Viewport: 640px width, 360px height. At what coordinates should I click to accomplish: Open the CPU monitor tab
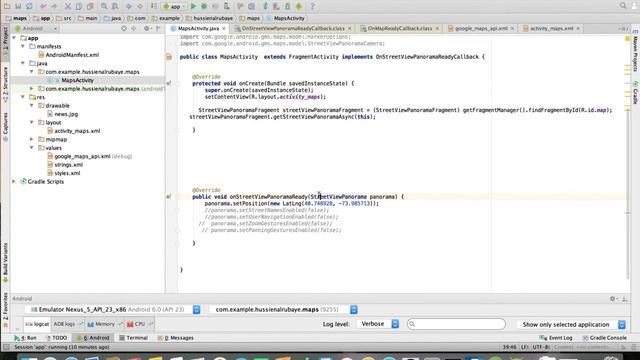coord(139,324)
